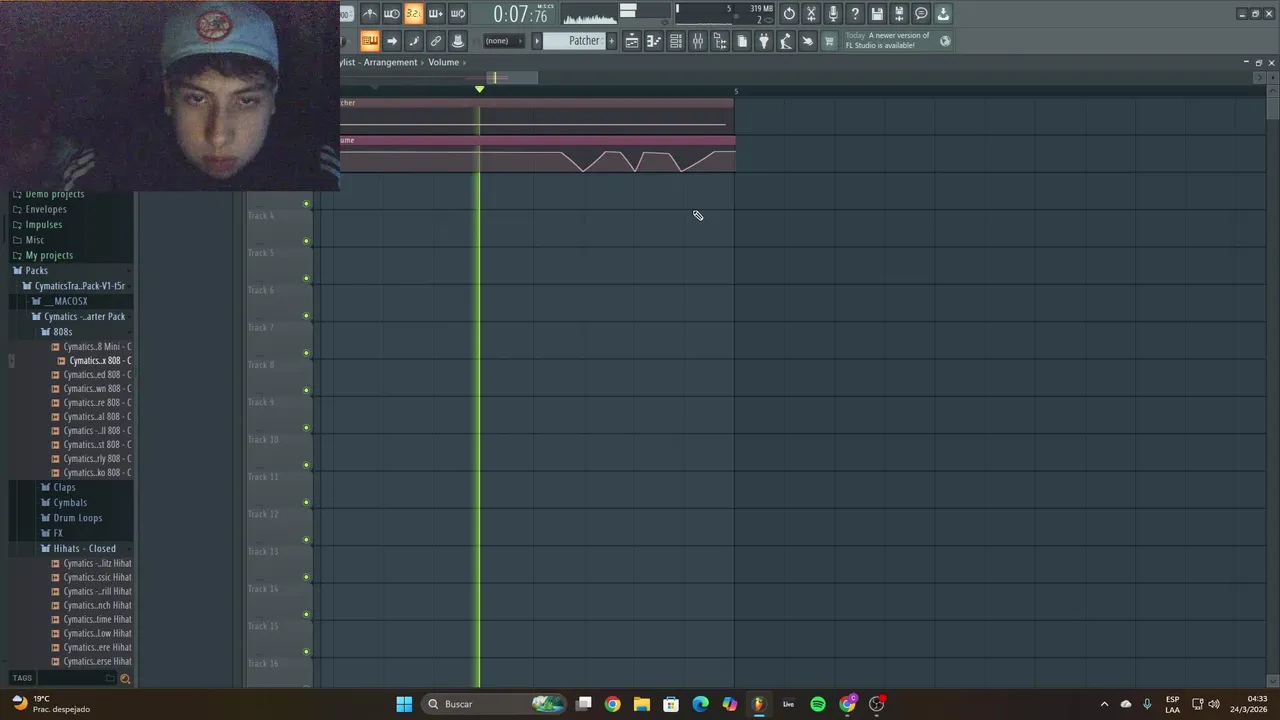Open Envelopes folder in browser
The height and width of the screenshot is (720, 1280).
coord(46,209)
